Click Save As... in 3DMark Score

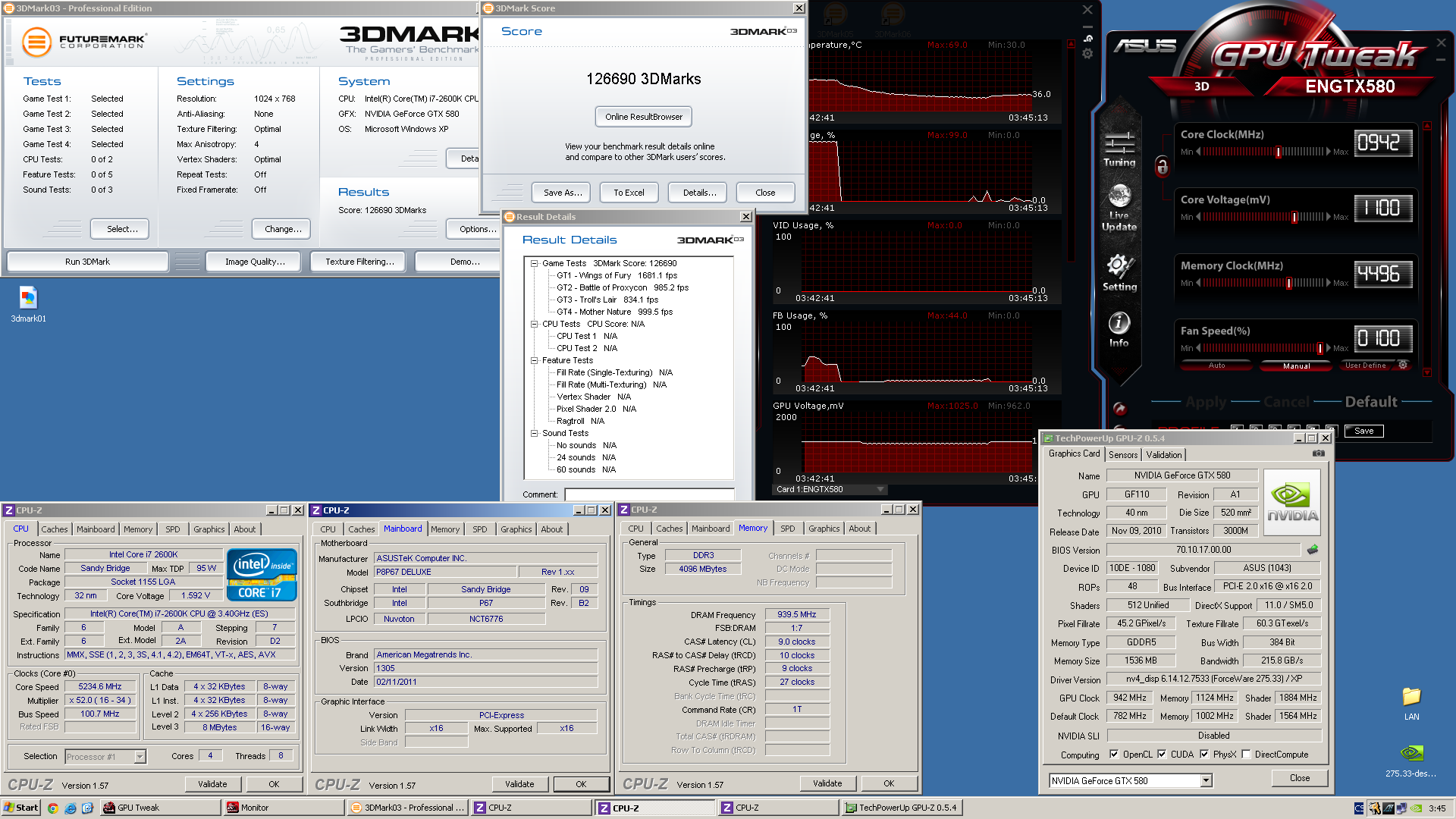tap(563, 193)
